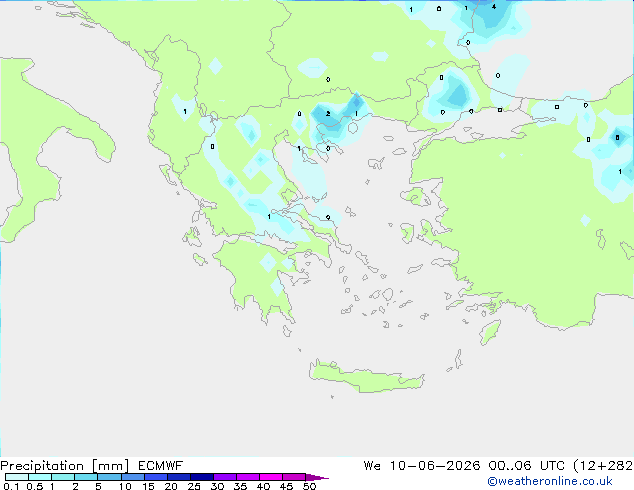Viewport: 634px width, 490px height.
Task: Pick the 0.5–1 mm legend color
Action: tap(40, 477)
